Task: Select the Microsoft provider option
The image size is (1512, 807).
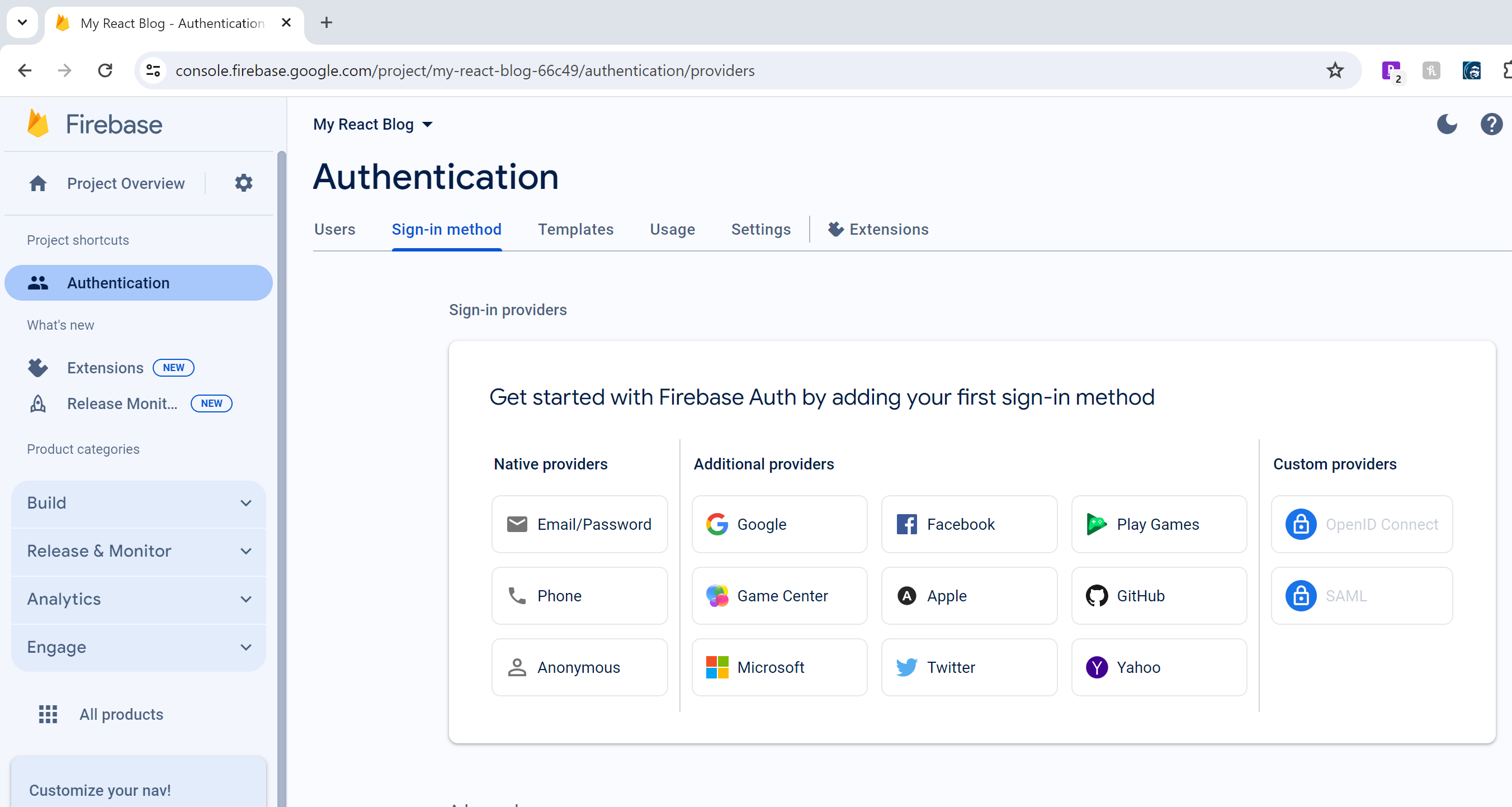Action: pos(779,667)
